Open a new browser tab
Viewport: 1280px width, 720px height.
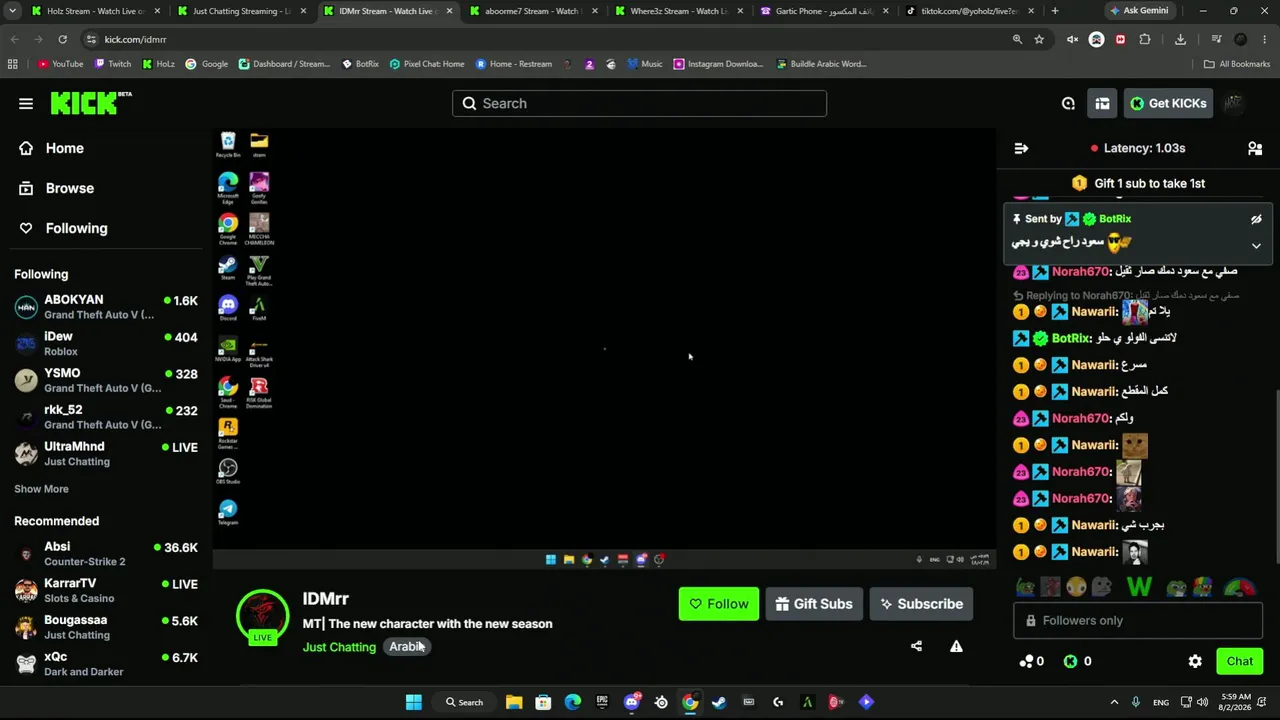coord(1055,11)
